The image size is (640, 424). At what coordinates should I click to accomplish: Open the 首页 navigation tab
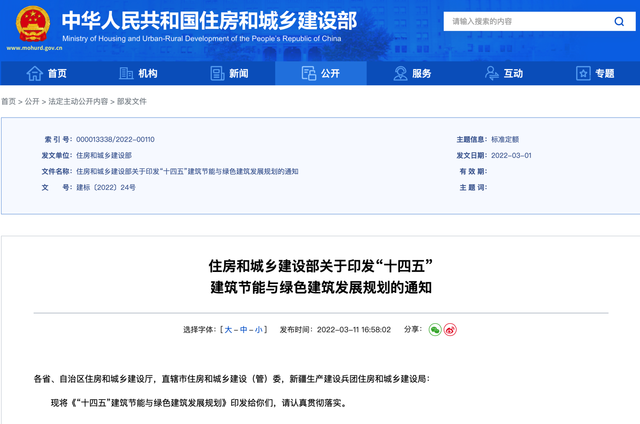(x=46, y=73)
